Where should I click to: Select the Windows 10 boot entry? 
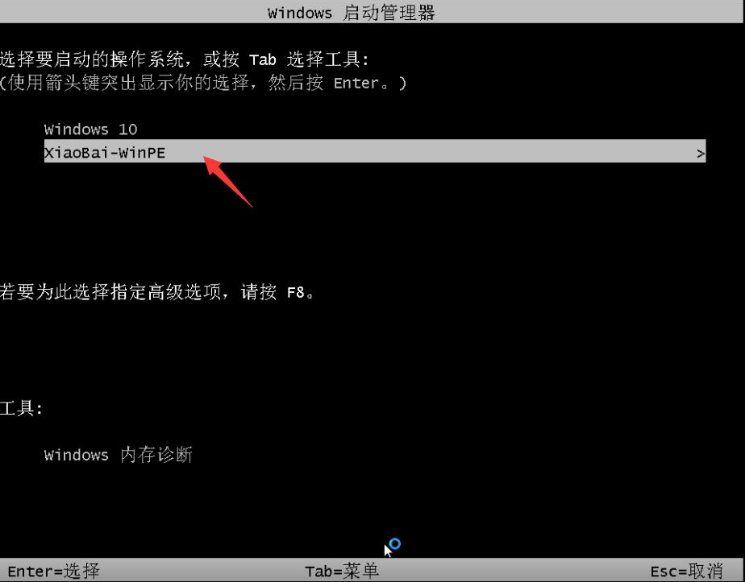(90, 129)
